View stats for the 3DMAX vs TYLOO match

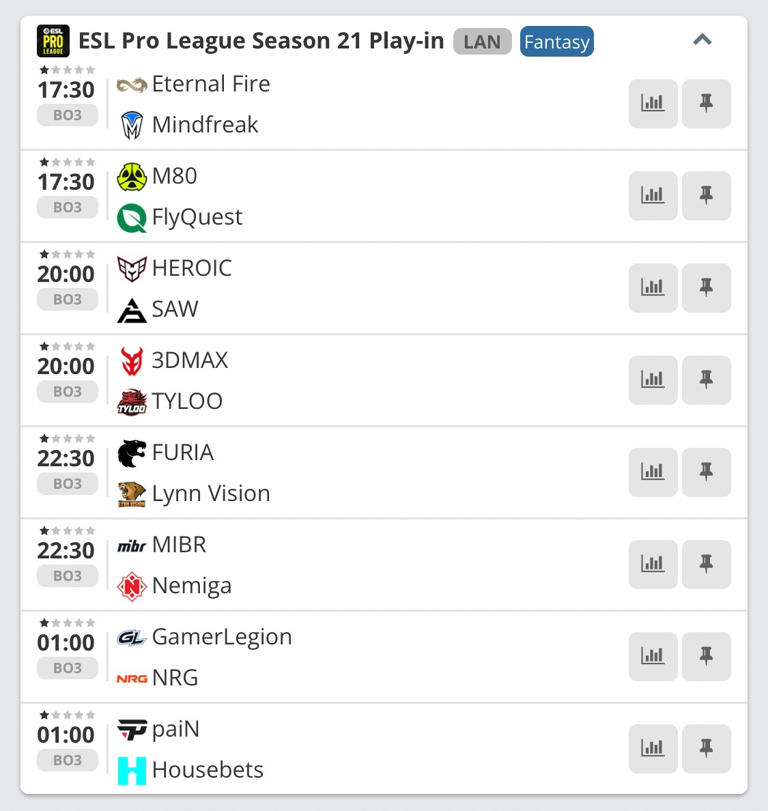pyautogui.click(x=652, y=380)
